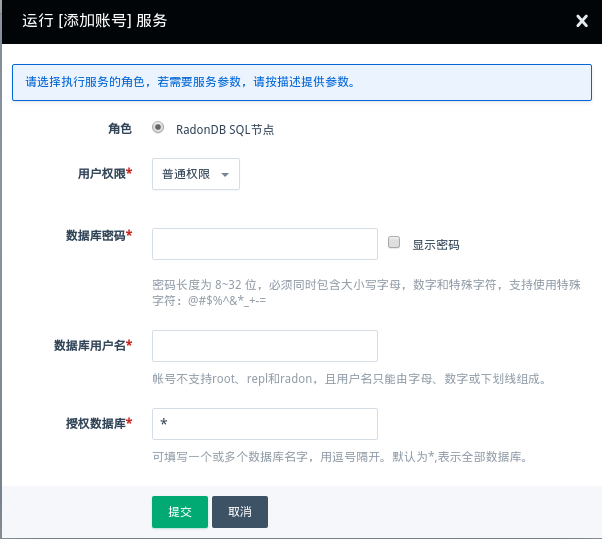This screenshot has height=539, width=602.
Task: Submit the form with 提交 button
Action: 179,511
